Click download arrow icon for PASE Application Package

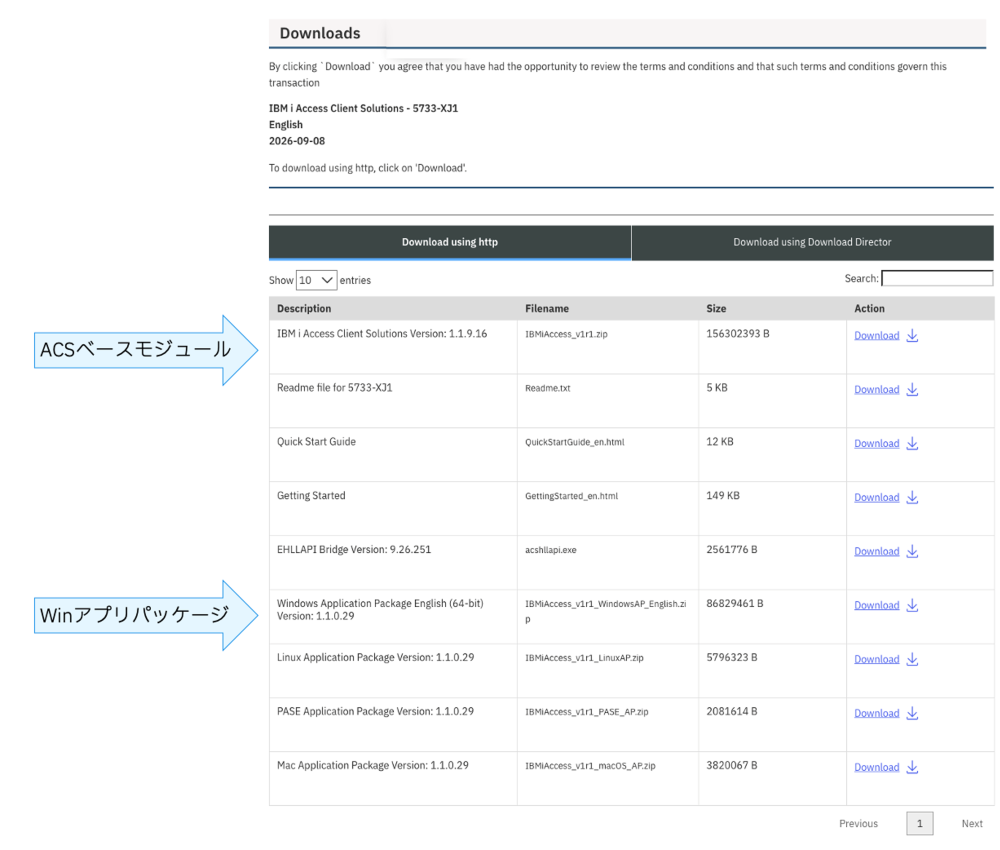(912, 713)
